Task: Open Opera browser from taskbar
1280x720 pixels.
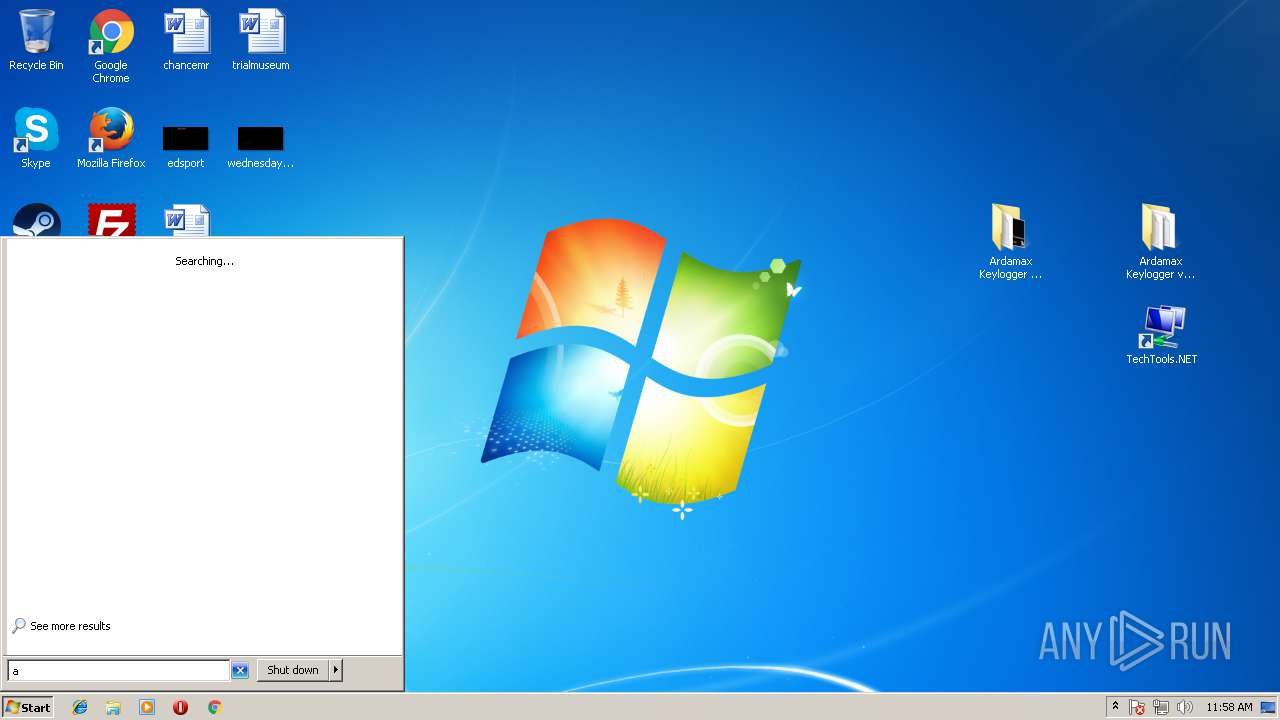Action: (x=180, y=707)
